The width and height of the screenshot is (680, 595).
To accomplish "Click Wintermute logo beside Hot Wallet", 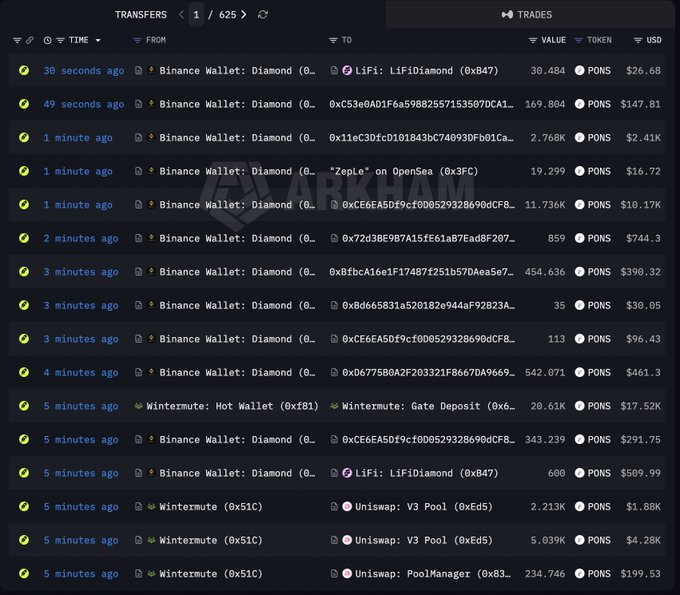I will coord(138,406).
